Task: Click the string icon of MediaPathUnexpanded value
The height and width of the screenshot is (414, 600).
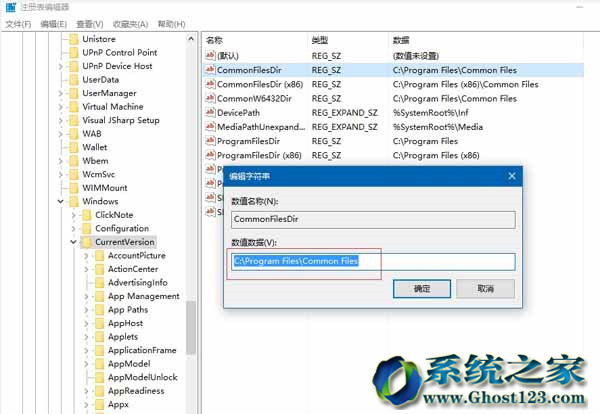Action: [x=210, y=127]
